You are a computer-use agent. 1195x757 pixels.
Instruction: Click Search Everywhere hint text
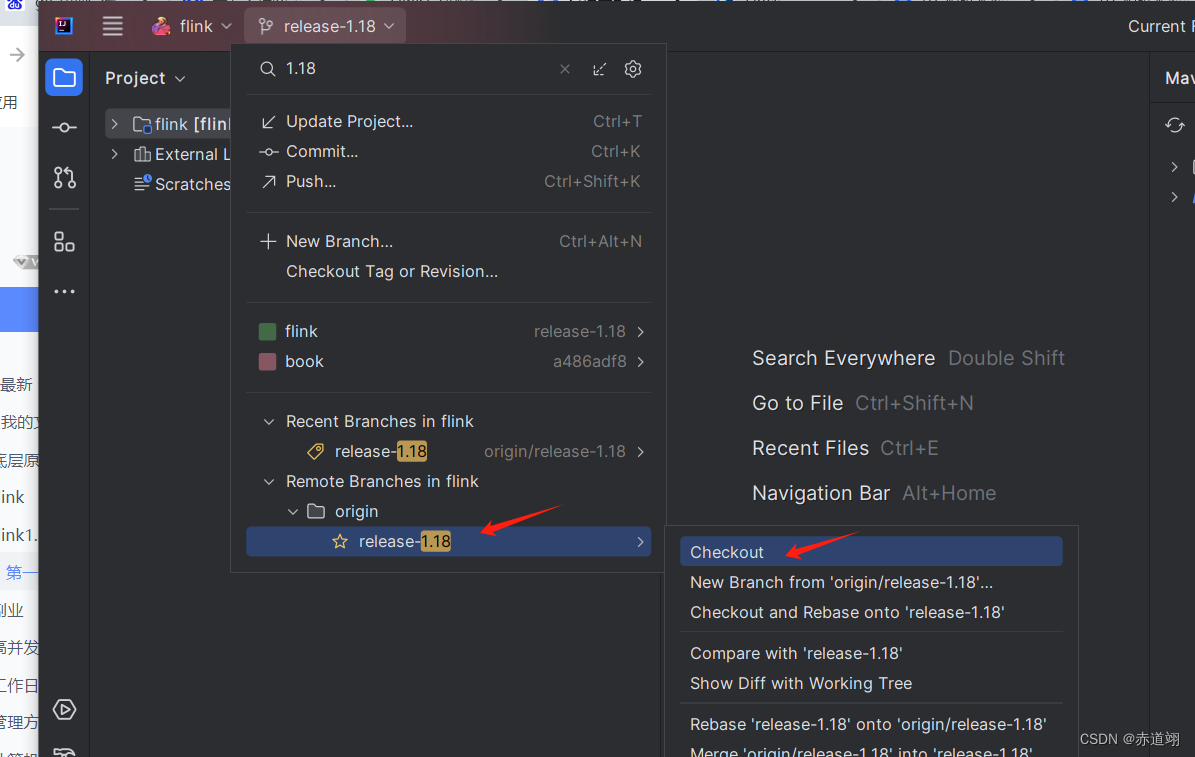coord(843,358)
